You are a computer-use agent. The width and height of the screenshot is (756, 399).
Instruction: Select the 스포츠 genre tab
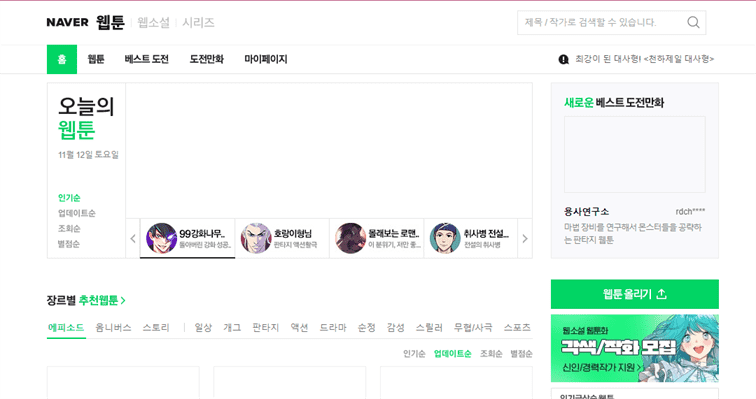pyautogui.click(x=517, y=328)
